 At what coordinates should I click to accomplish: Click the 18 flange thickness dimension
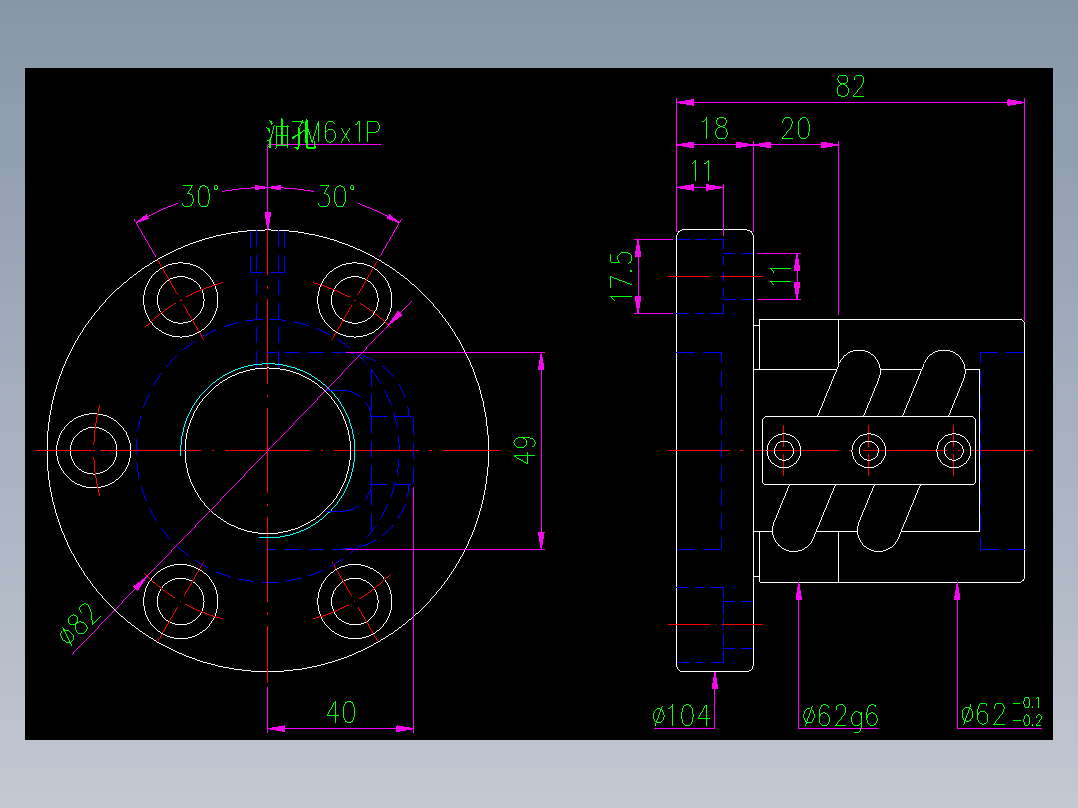714,129
